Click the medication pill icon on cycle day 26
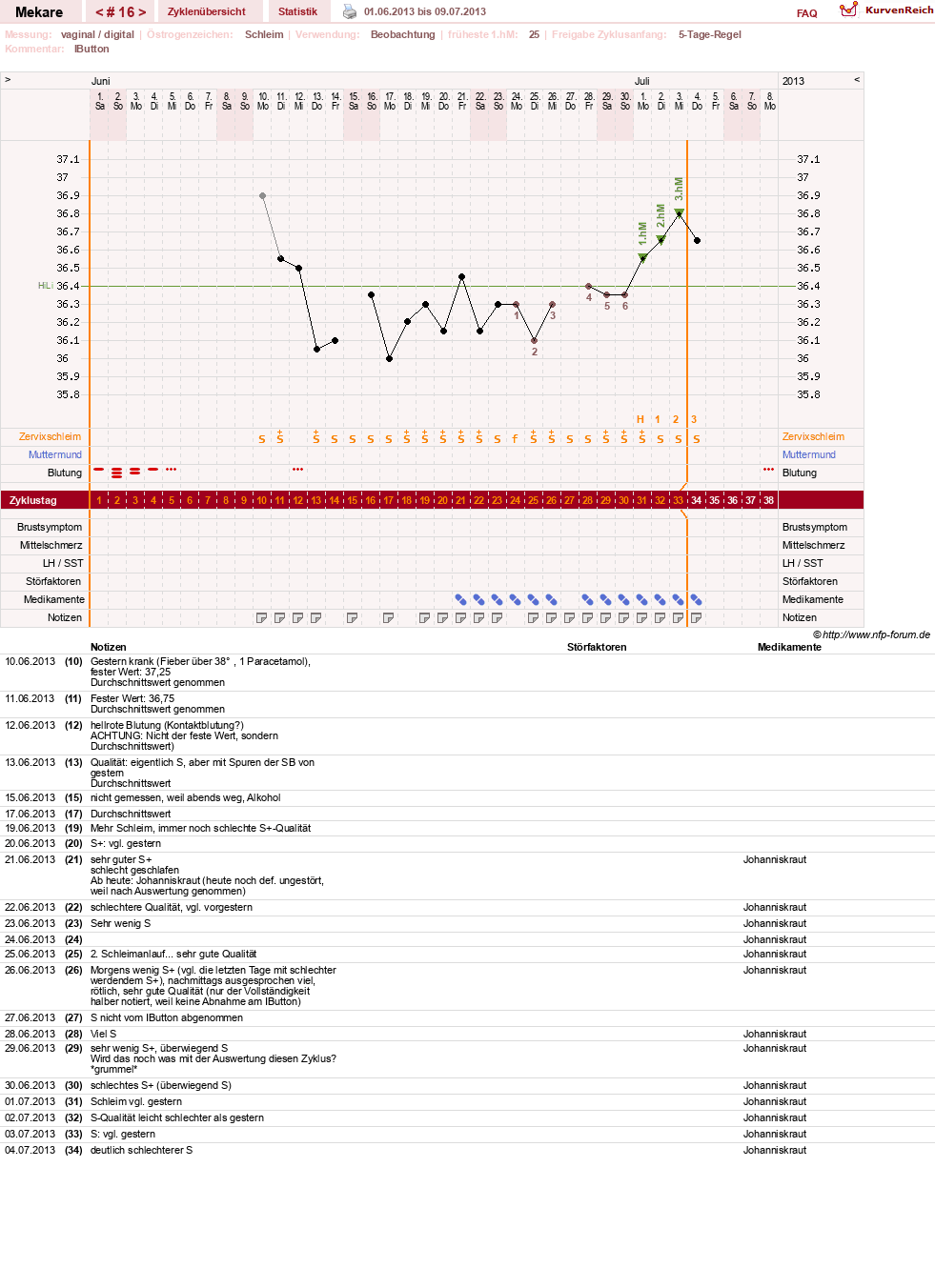Screen dimensions: 935x1288 (x=552, y=600)
